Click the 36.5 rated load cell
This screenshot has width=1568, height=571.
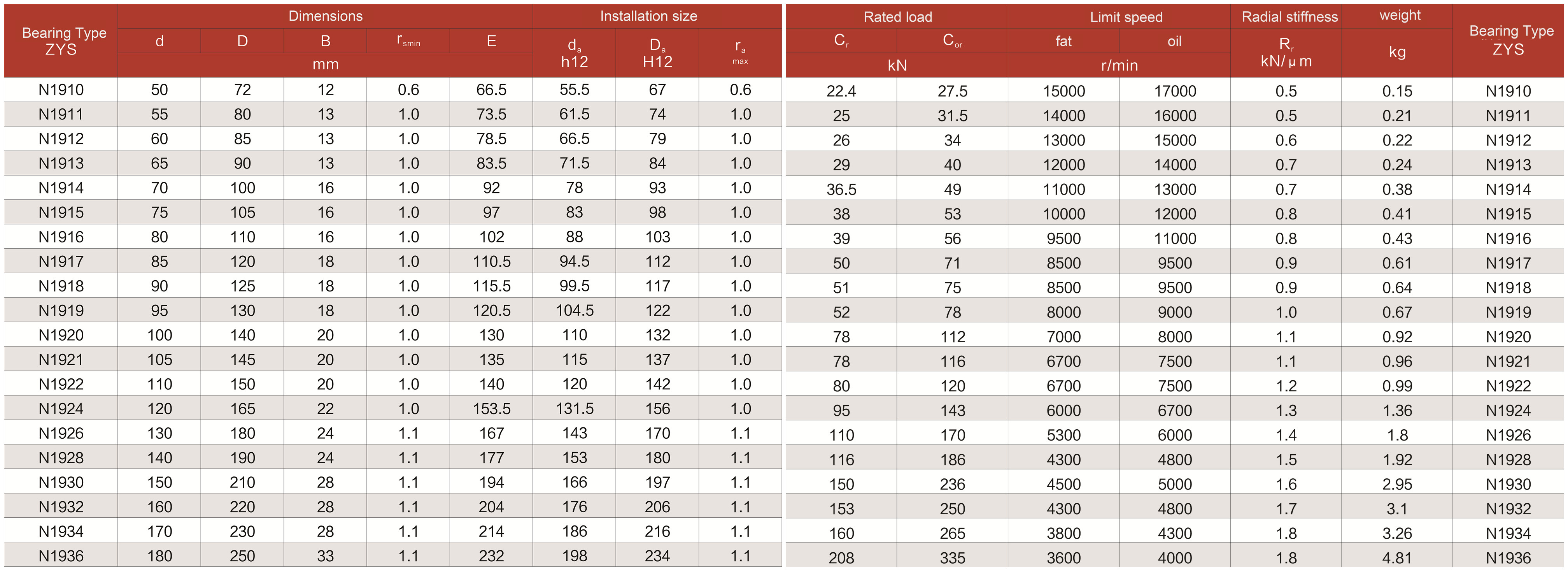(841, 190)
